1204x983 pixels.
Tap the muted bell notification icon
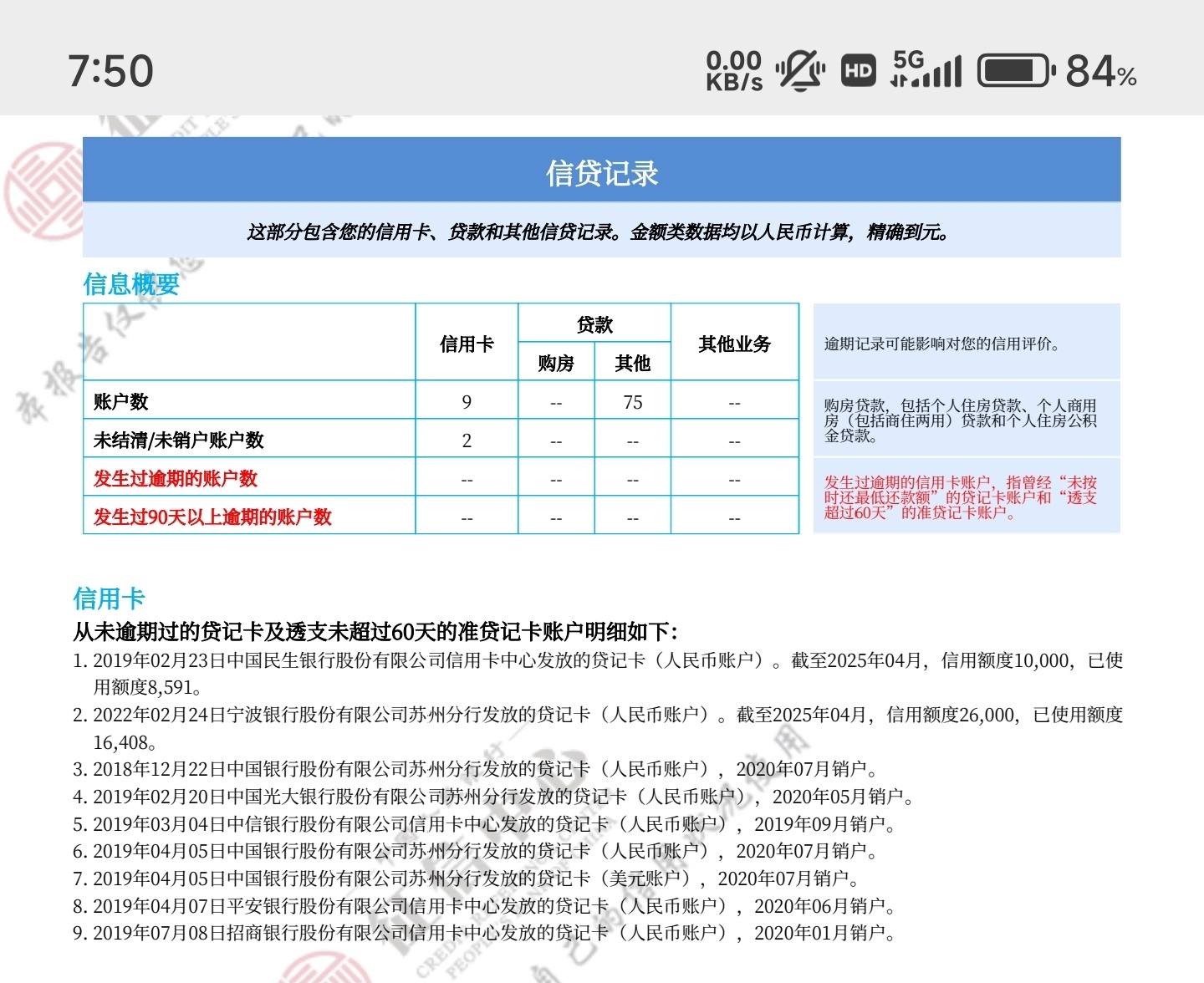[x=800, y=71]
